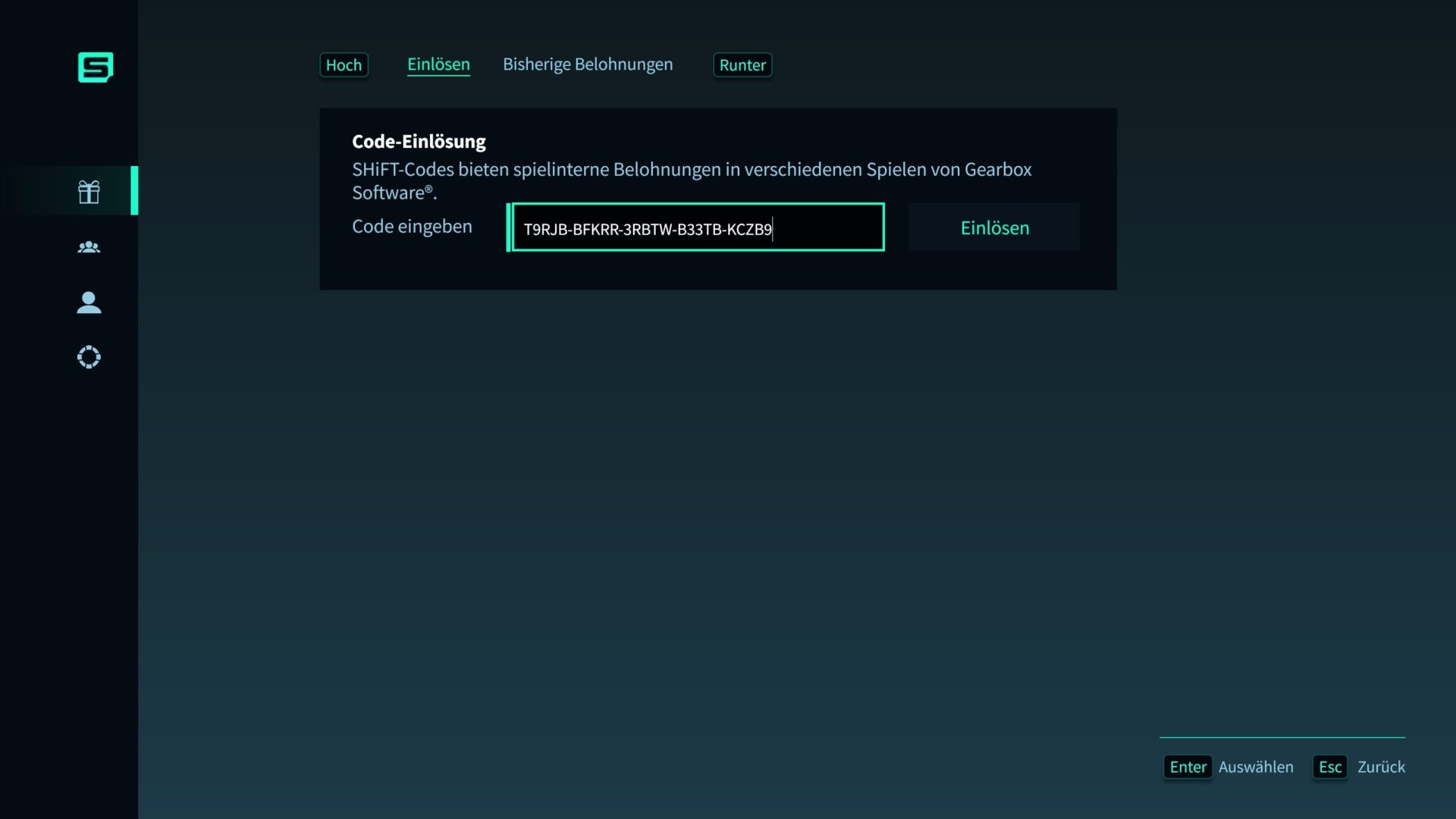
Task: Click the SHiFT logo icon
Action: click(x=95, y=67)
